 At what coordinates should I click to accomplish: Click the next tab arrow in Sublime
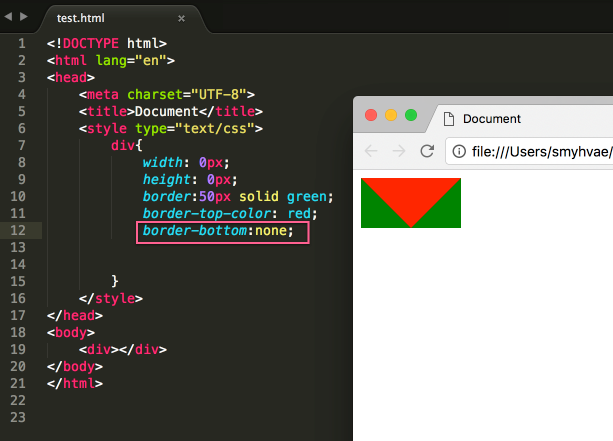tap(24, 17)
